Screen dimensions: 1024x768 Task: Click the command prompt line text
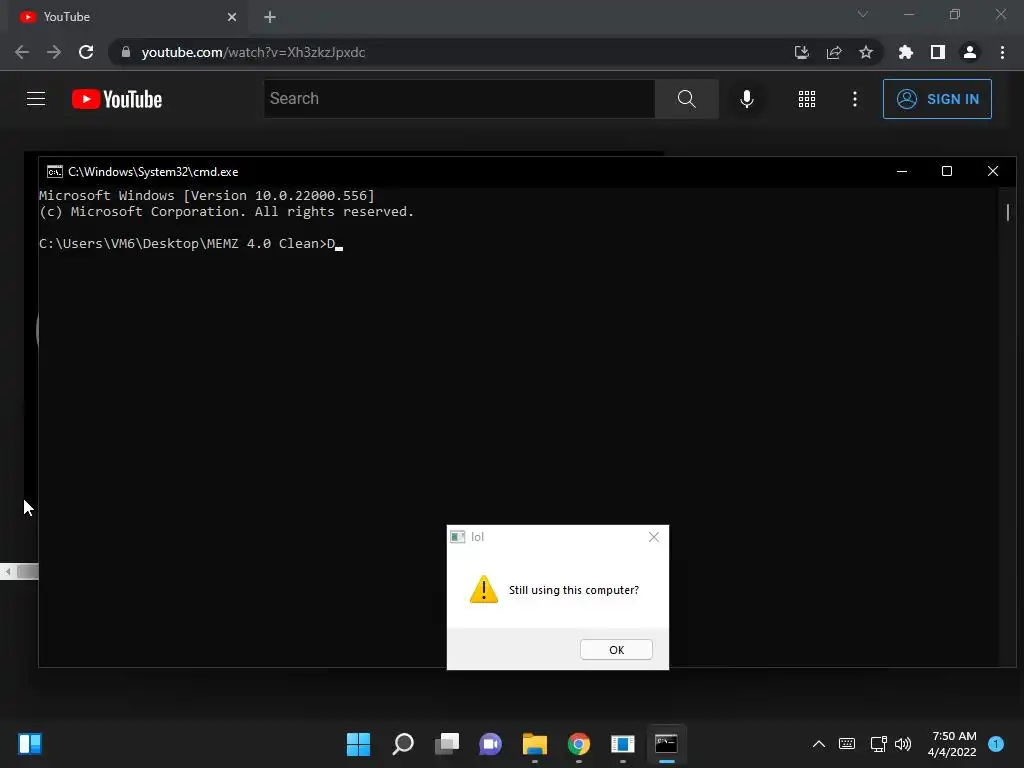[x=191, y=244]
